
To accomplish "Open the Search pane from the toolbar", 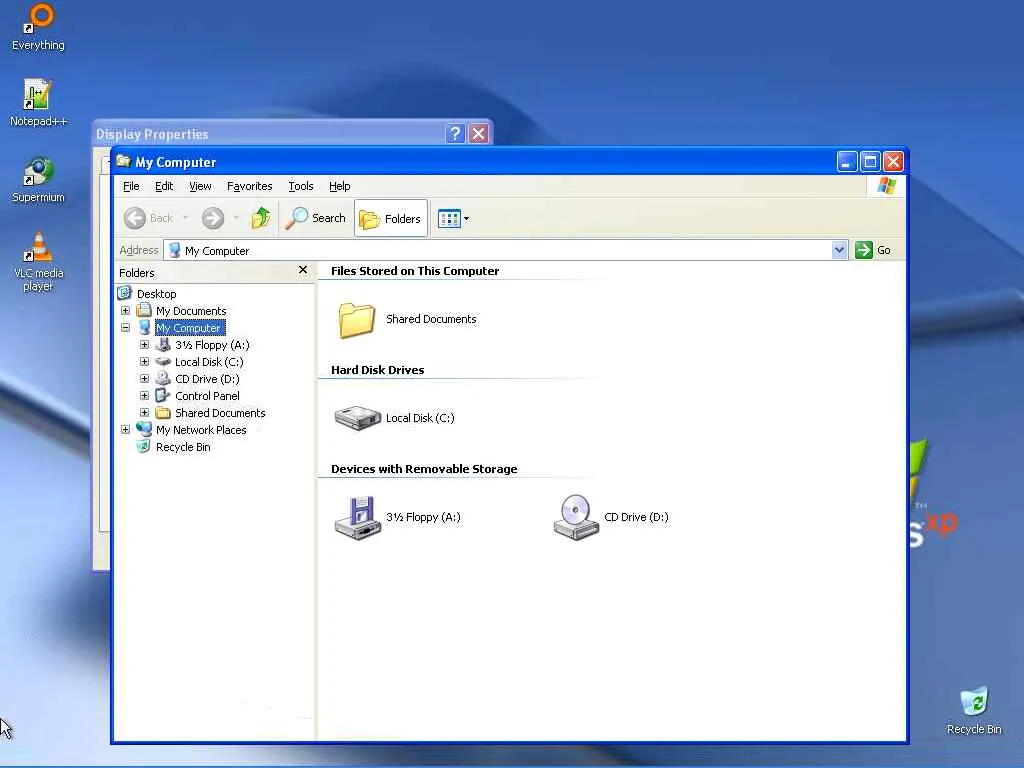I will pos(315,218).
